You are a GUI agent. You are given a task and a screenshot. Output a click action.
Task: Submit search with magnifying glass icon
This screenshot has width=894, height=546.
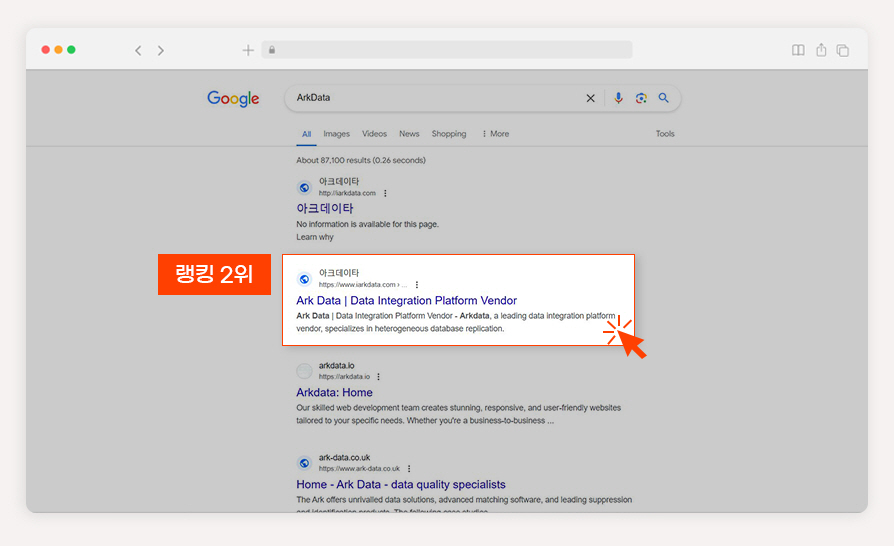tap(664, 98)
